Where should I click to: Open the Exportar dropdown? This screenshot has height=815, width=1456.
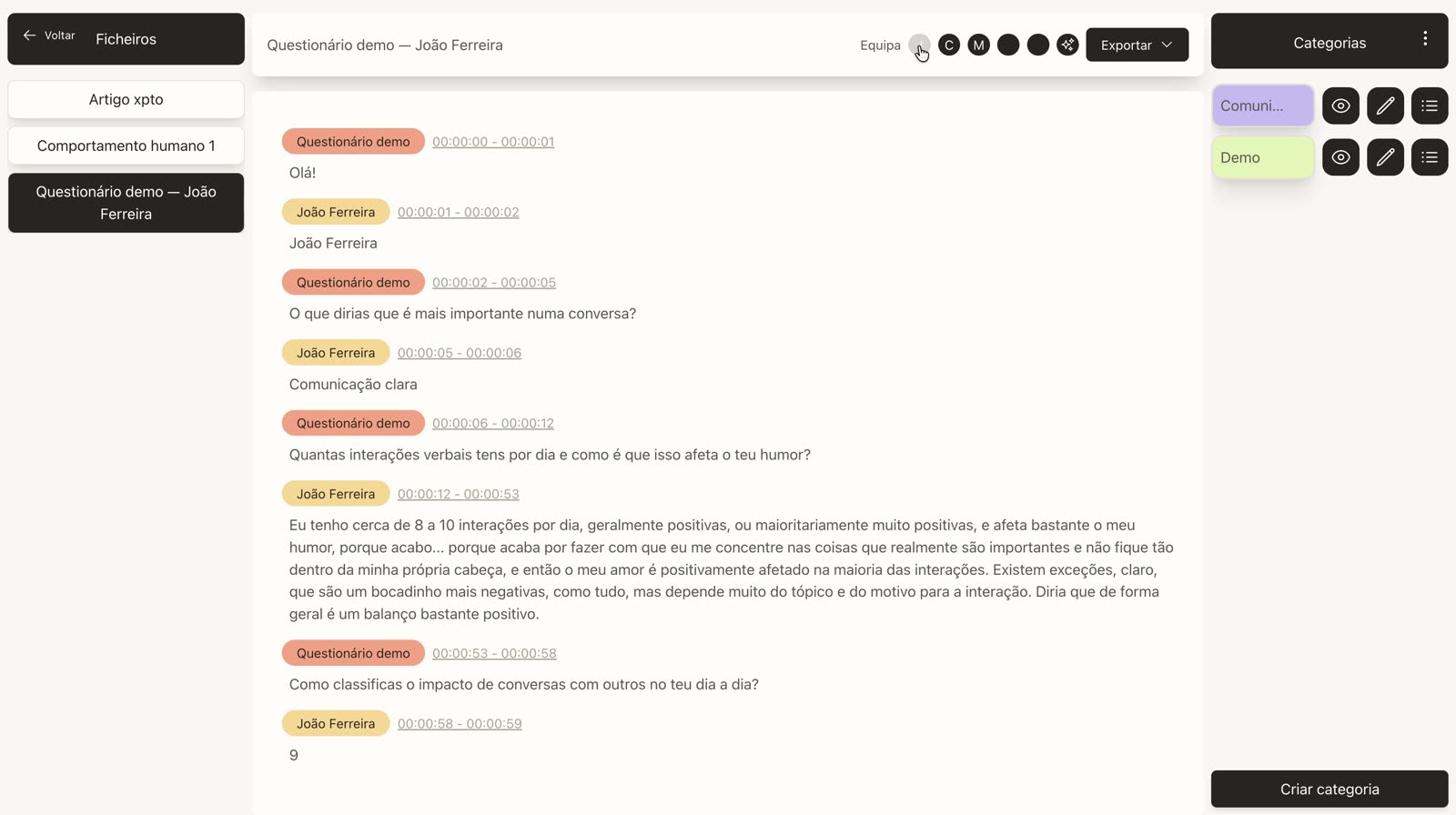point(1137,45)
